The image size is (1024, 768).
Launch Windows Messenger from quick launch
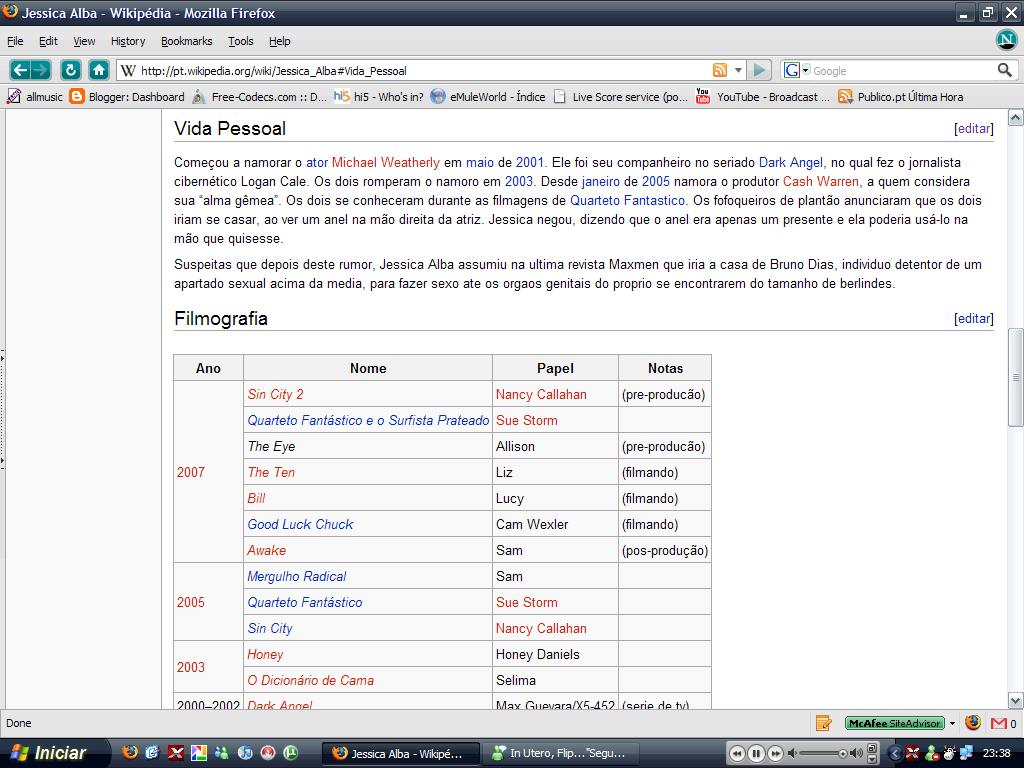click(222, 752)
